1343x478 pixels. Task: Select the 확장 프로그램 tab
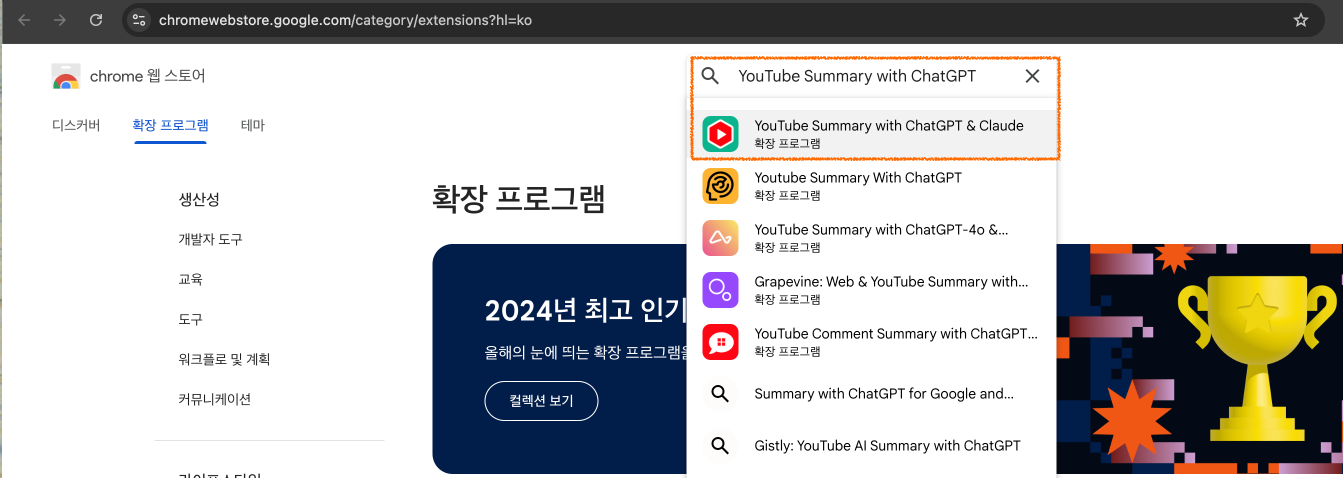coord(170,125)
